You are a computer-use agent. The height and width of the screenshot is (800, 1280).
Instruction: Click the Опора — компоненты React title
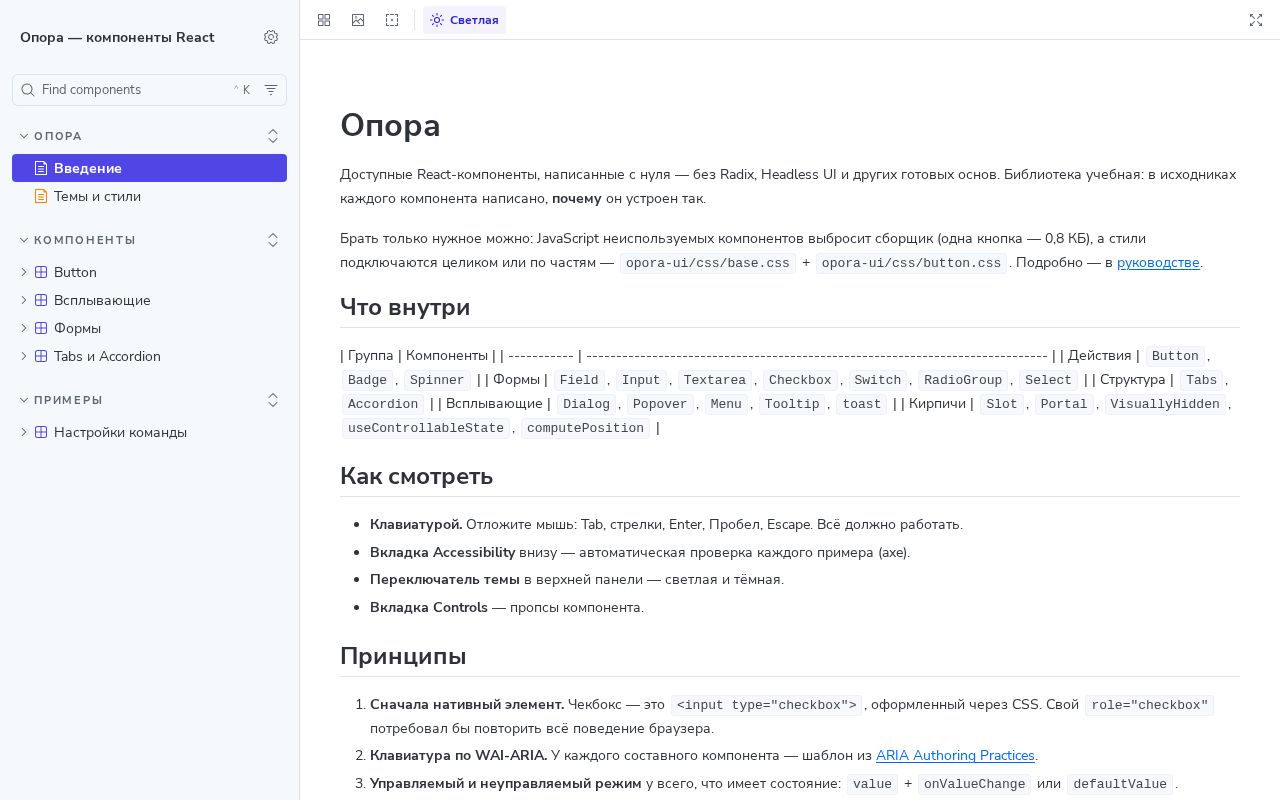tap(117, 37)
